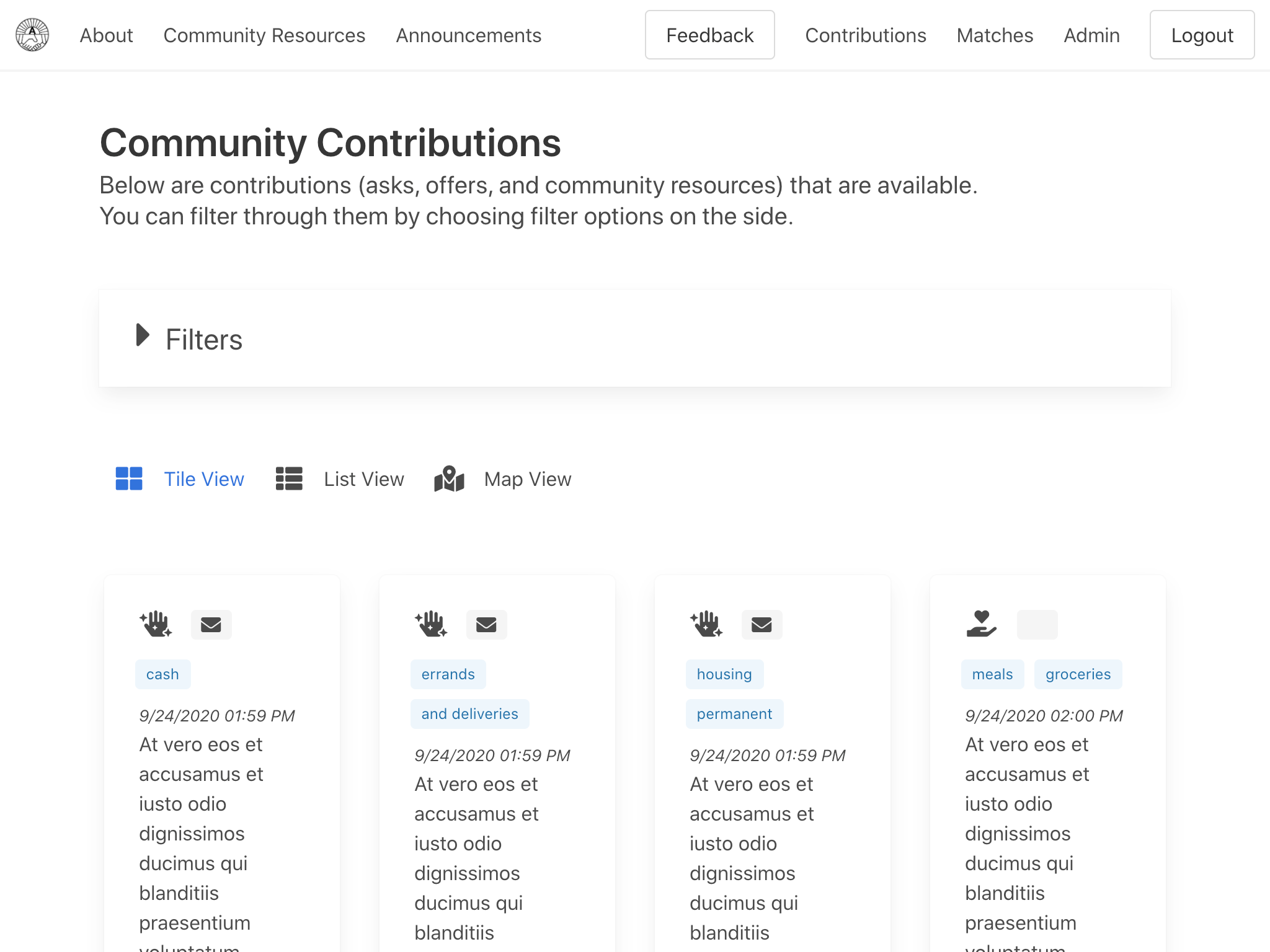Switch to Map View
This screenshot has height=952, width=1270.
527,479
